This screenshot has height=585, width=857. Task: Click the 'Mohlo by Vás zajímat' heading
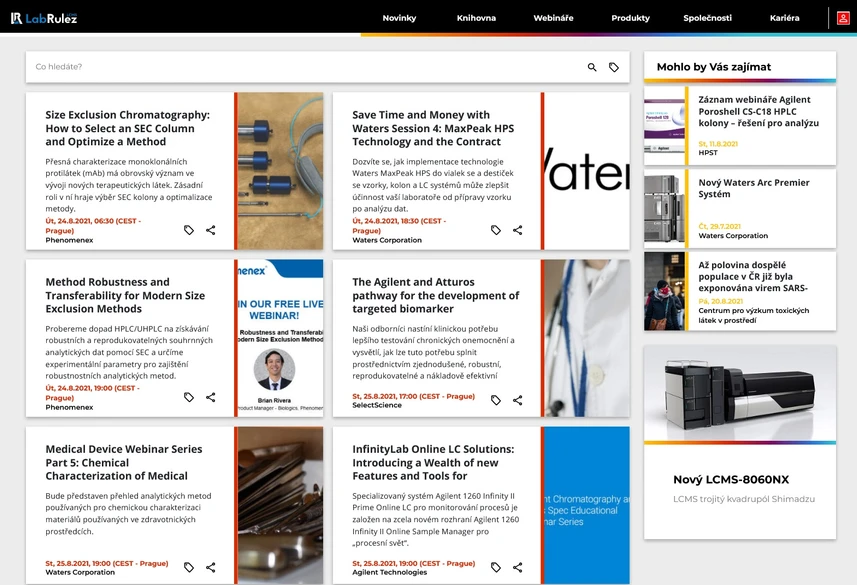714,67
